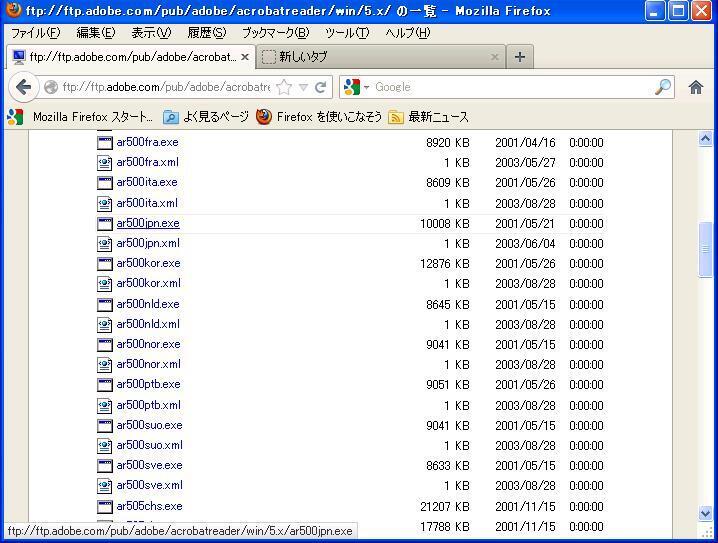Screen dimensions: 718x543
Task: Close the 新しいタブ tab
Action: tap(495, 57)
